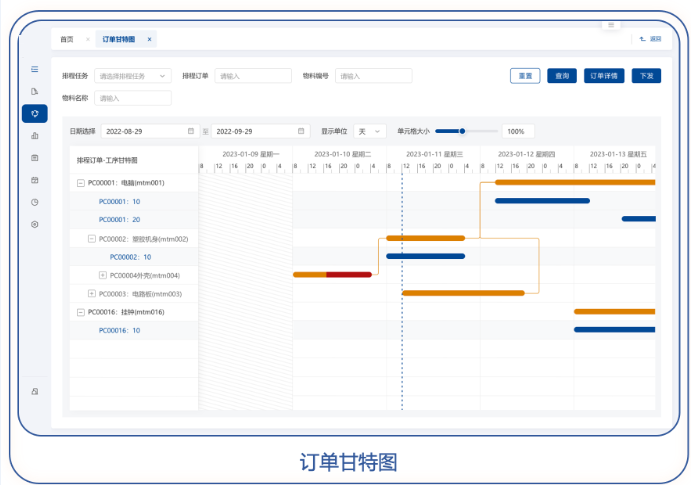
Task: Open the settings gear icon in sidebar
Action: 34,224
